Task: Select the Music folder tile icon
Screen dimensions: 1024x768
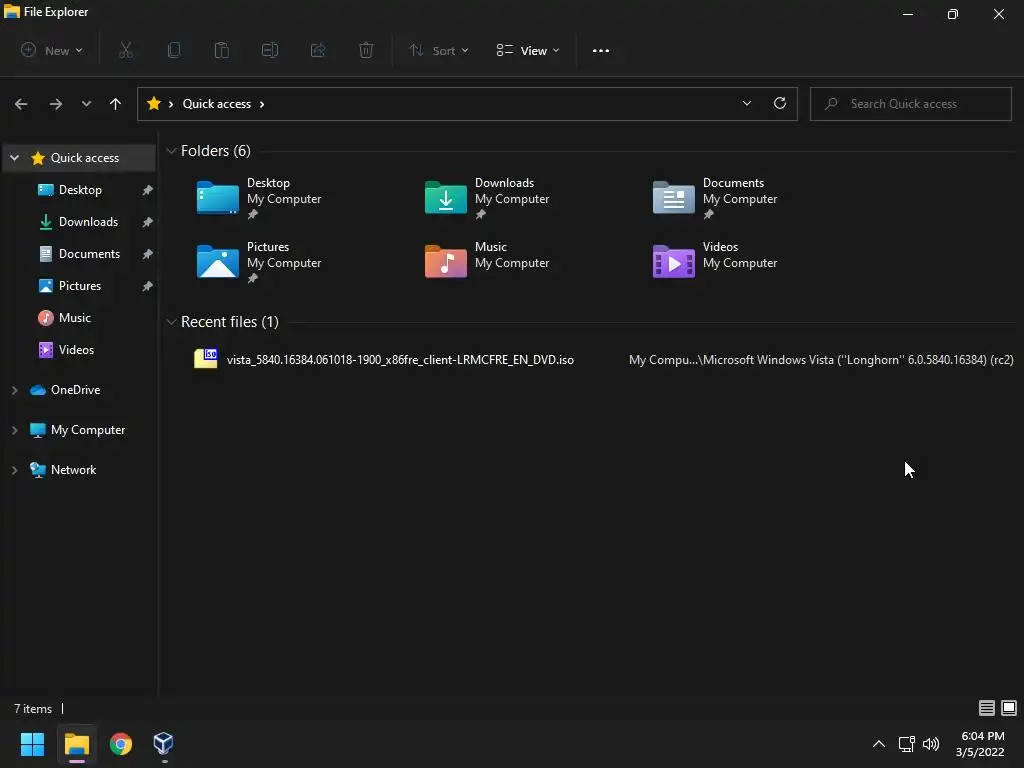Action: click(445, 262)
